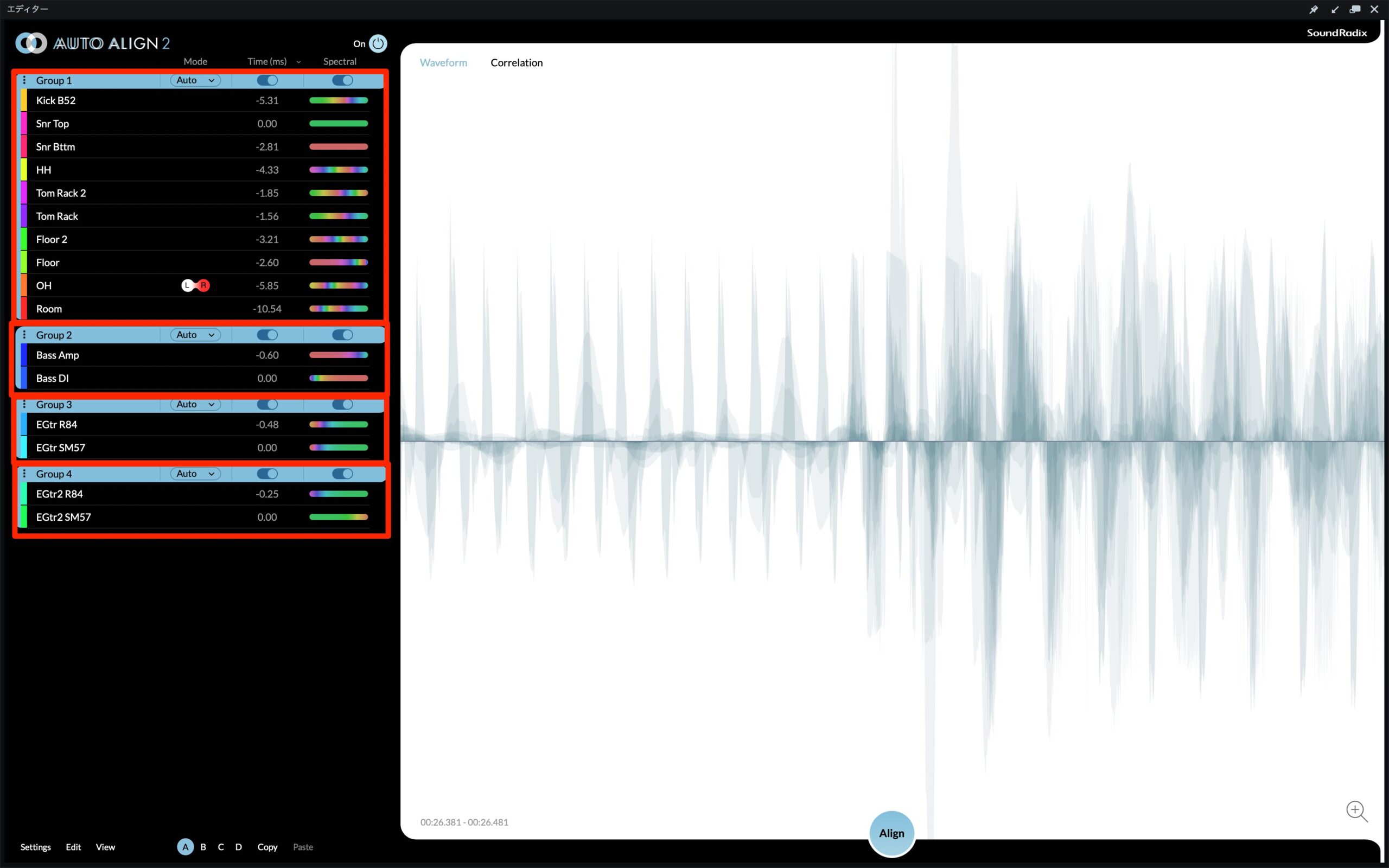Open Group 1 Auto mode dropdown
The image size is (1389, 868).
click(x=195, y=80)
